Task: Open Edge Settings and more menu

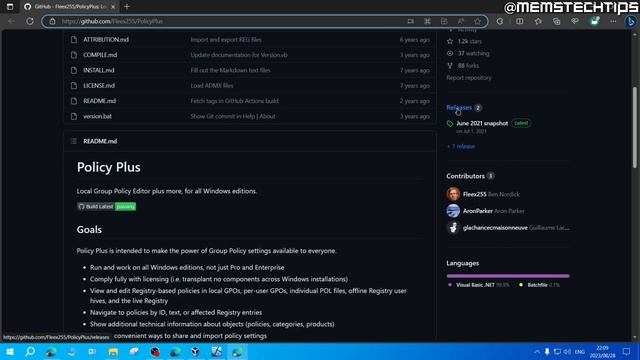Action: [613, 21]
